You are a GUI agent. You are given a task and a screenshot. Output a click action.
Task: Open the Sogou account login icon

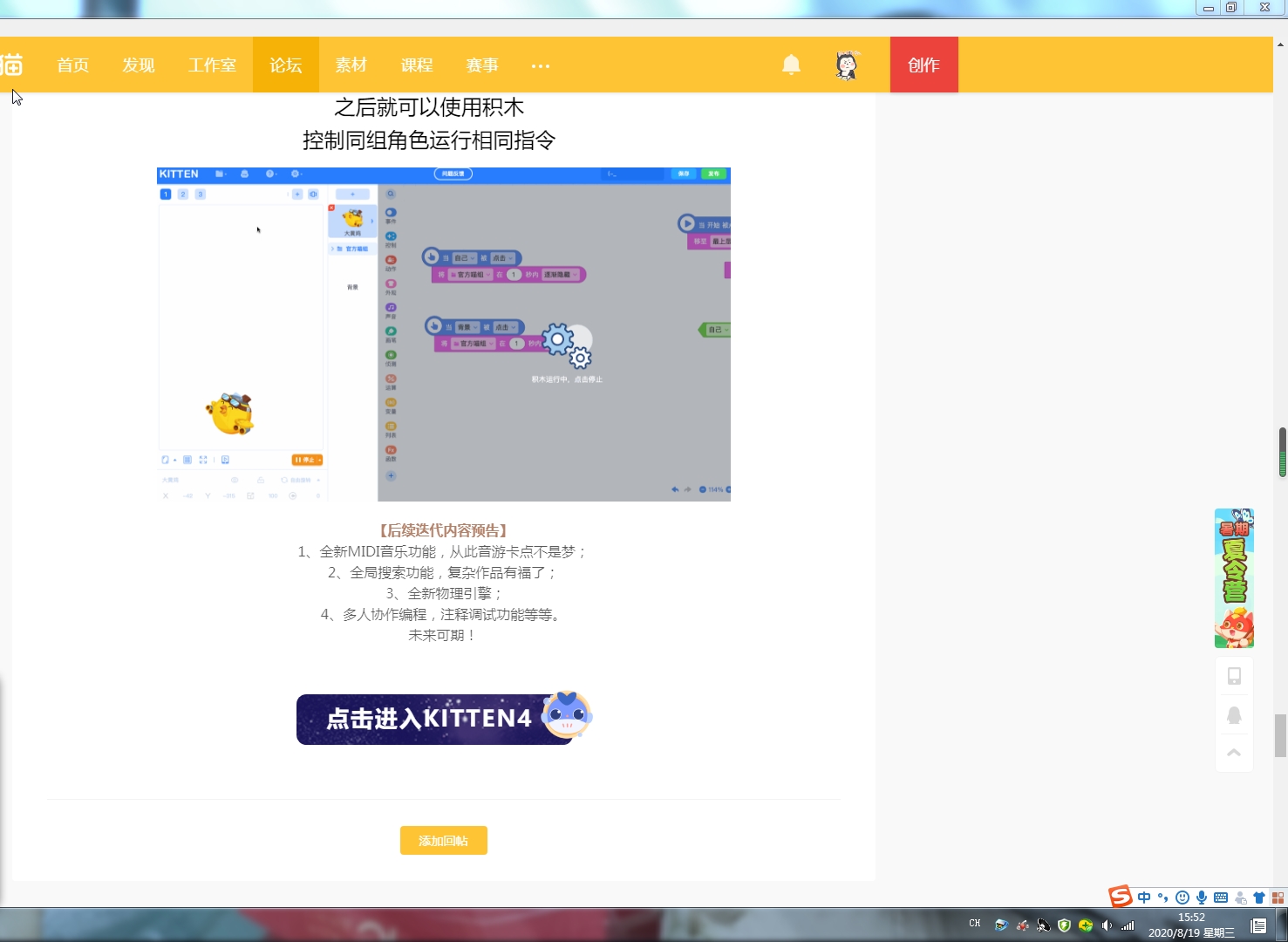[x=1240, y=898]
